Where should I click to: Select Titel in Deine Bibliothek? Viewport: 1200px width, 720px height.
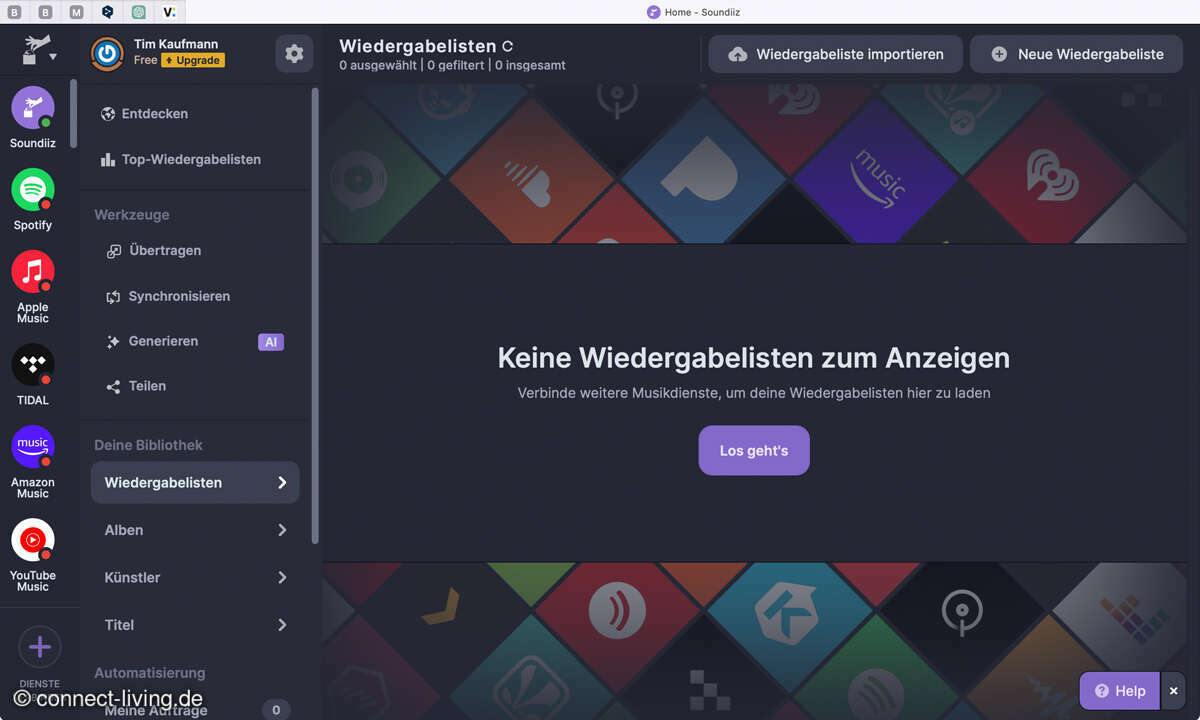coord(195,625)
